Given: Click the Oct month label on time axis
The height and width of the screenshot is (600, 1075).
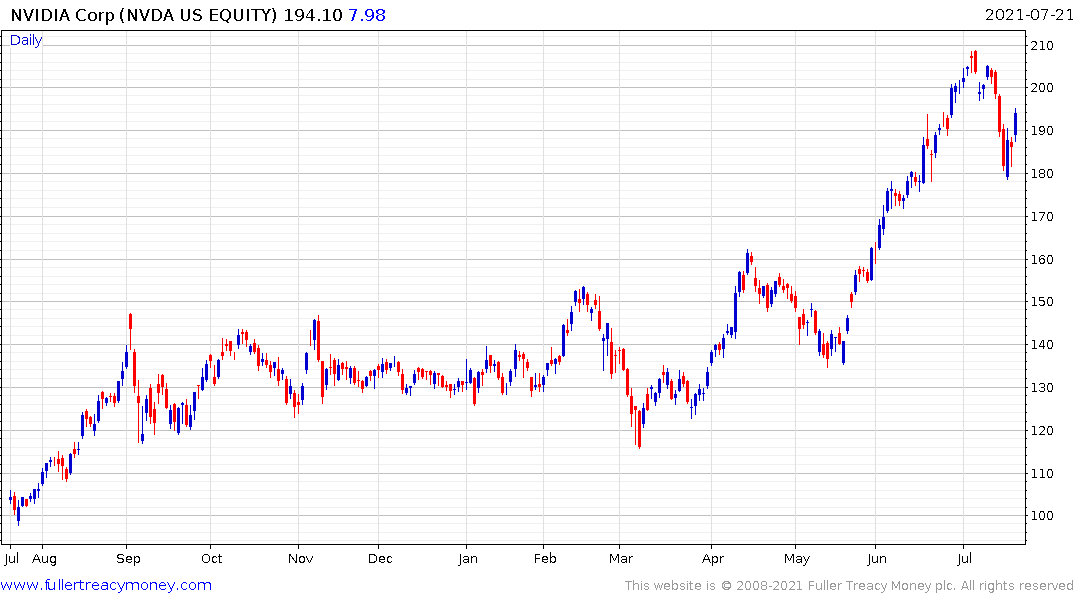Looking at the screenshot, I should [212, 559].
